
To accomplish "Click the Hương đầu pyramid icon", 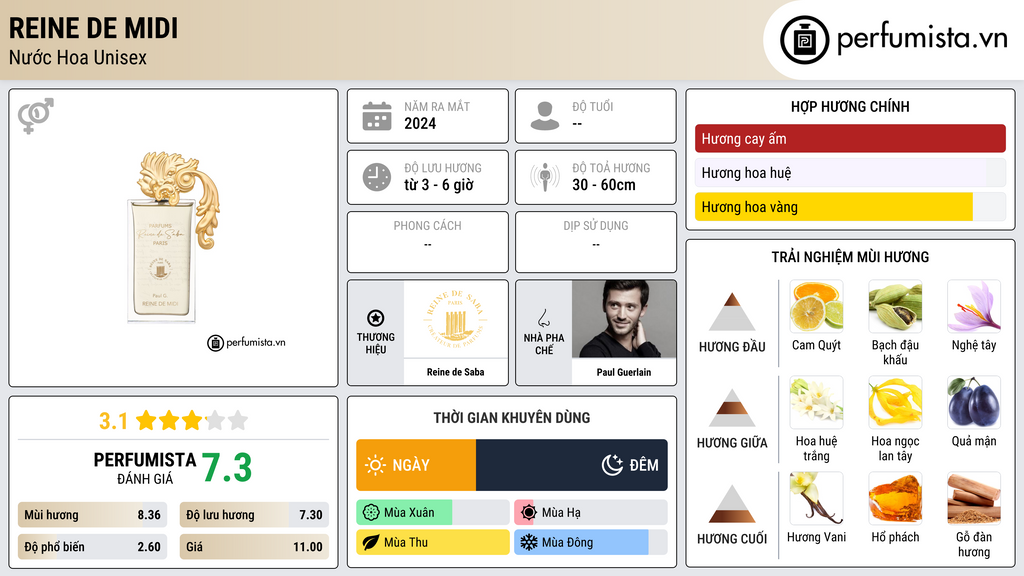I will 732,312.
